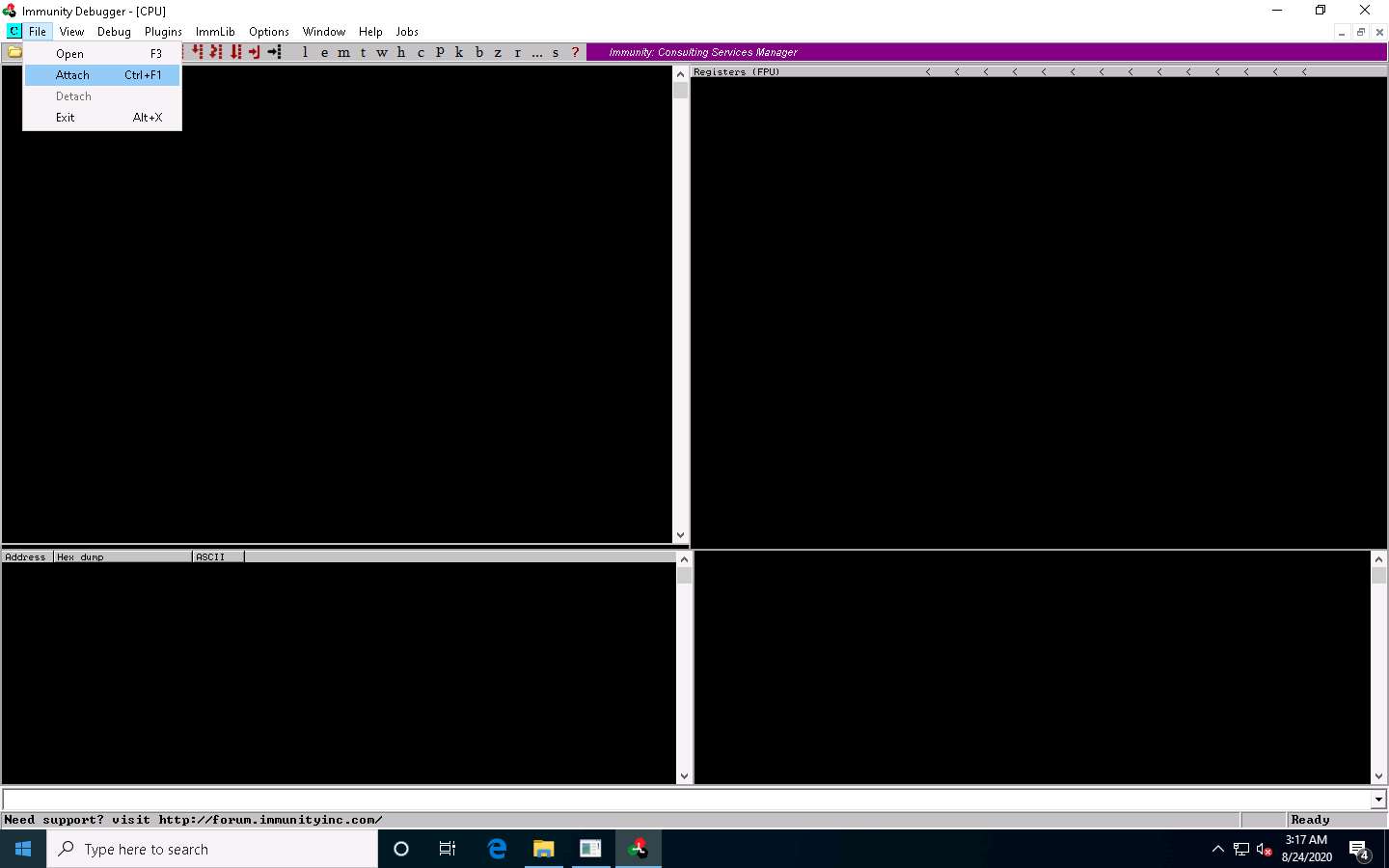Open Task View on the taskbar
Viewport: 1389px width, 868px height.
[x=448, y=849]
